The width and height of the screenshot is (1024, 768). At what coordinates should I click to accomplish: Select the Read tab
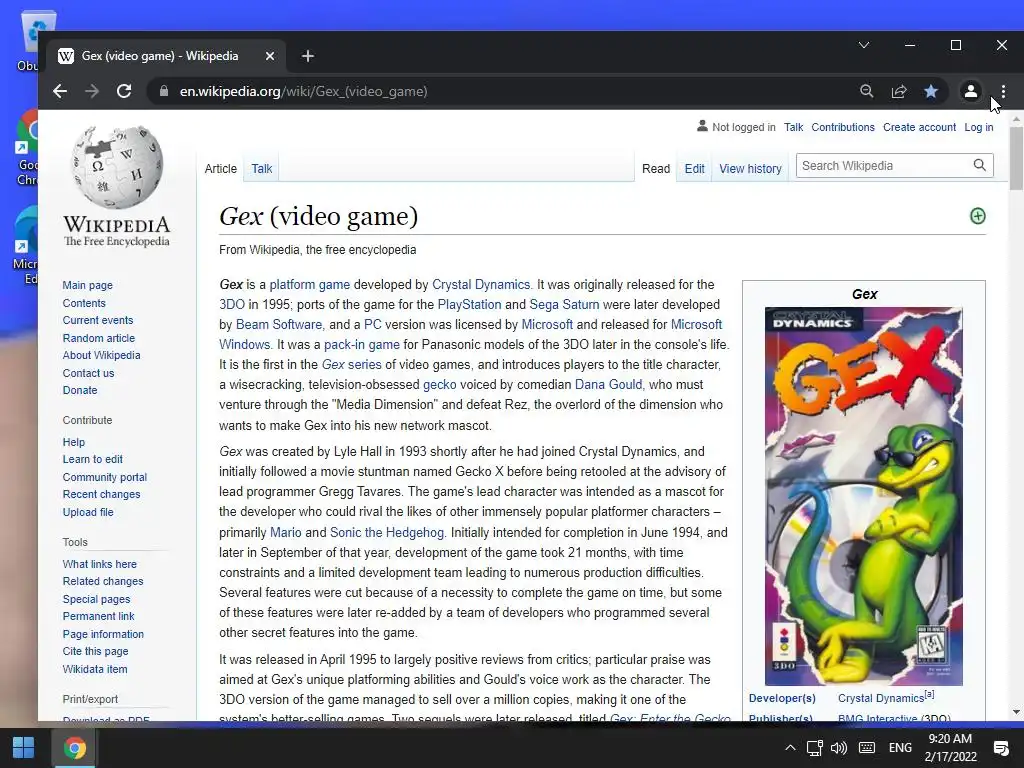click(656, 168)
